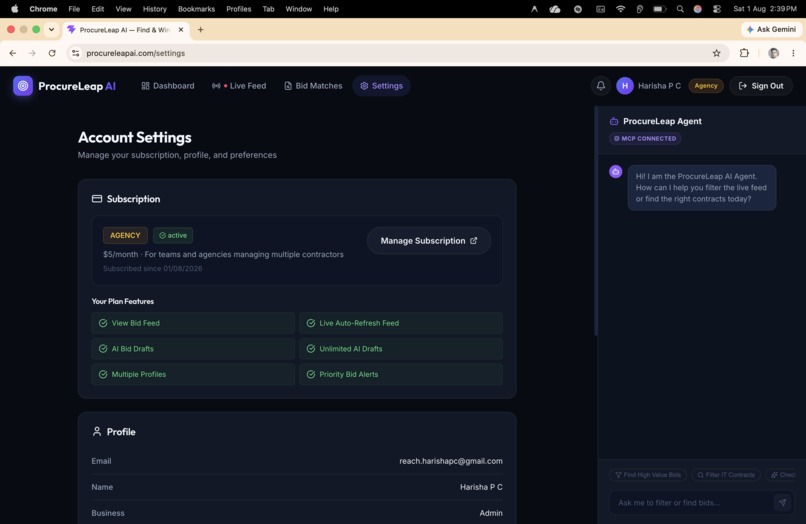Click the Wi-Fi status icon
This screenshot has height=524, width=806.
(620, 9)
